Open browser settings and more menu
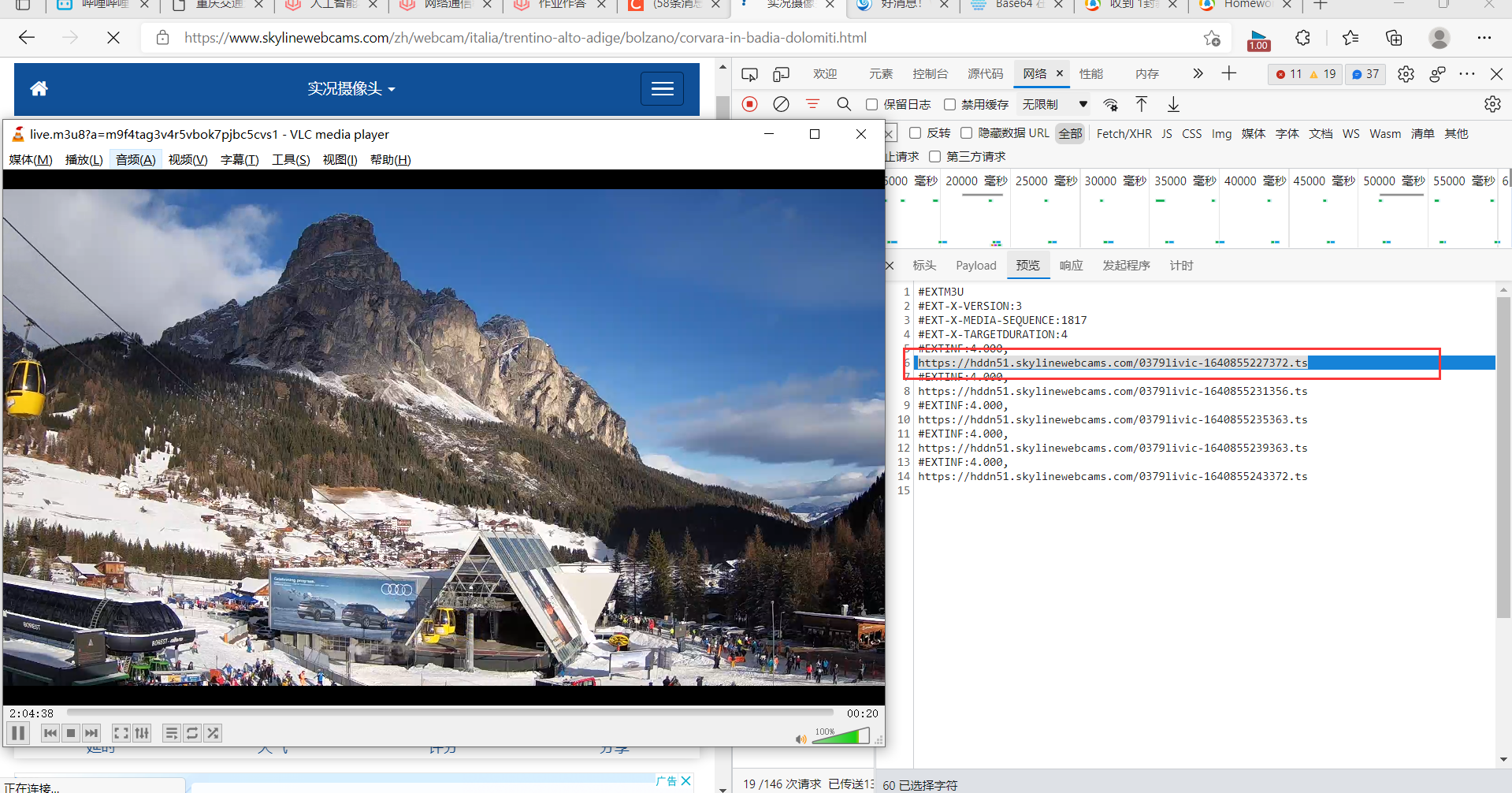 point(1484,38)
